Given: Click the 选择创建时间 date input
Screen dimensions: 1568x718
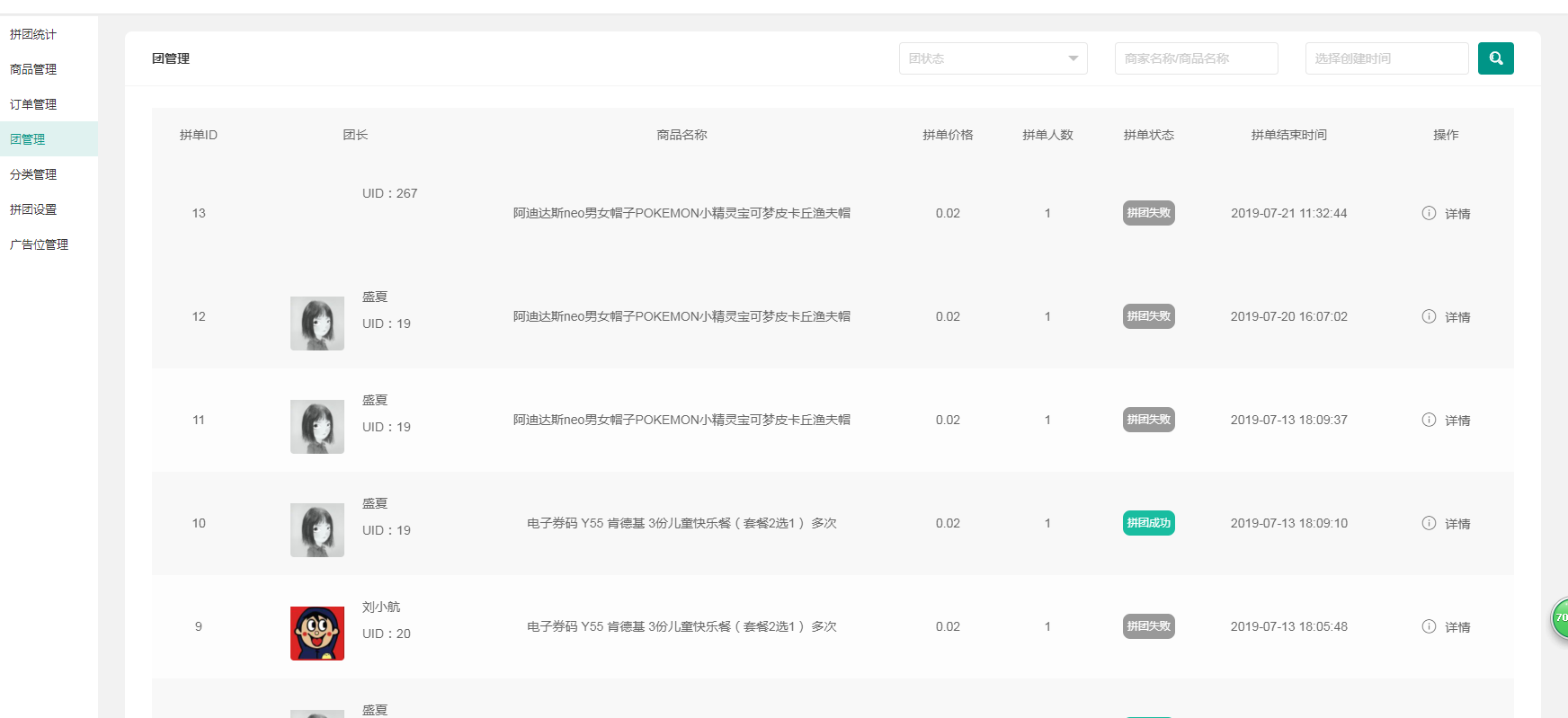Looking at the screenshot, I should click(1385, 58).
